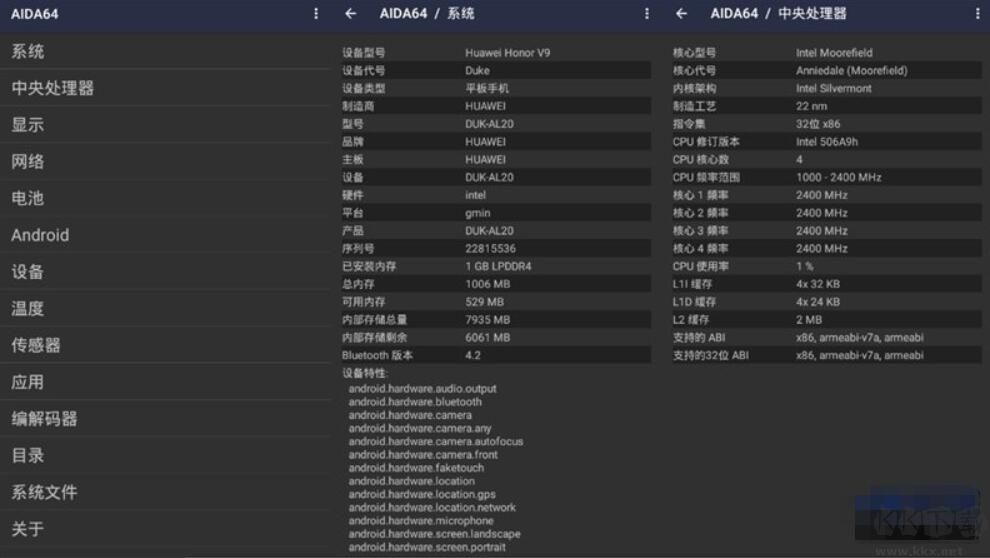Open the Android menu entry
Viewport: 990px width, 558px height.
pos(165,235)
